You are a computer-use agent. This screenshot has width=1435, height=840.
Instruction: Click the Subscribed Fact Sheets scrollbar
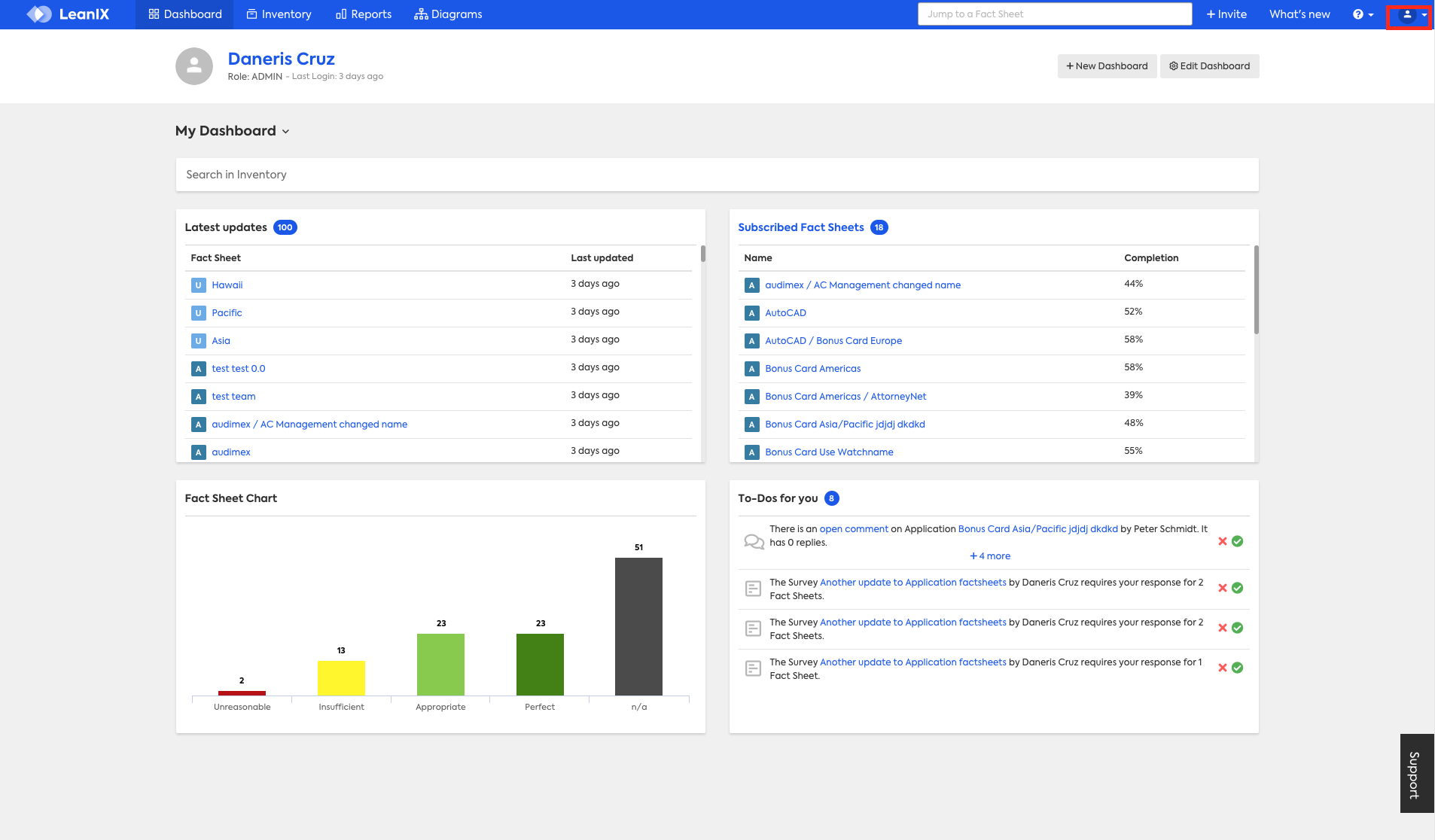click(1257, 290)
